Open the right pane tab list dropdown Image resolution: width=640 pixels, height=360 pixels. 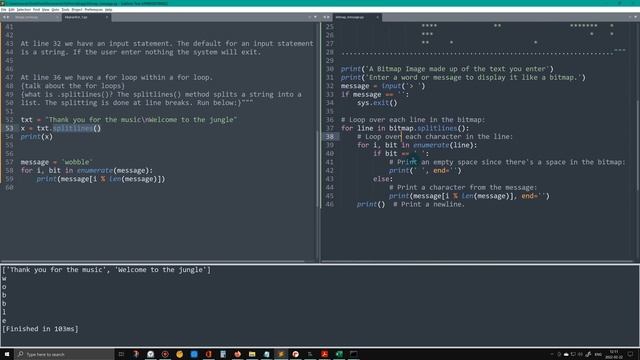tap(636, 17)
